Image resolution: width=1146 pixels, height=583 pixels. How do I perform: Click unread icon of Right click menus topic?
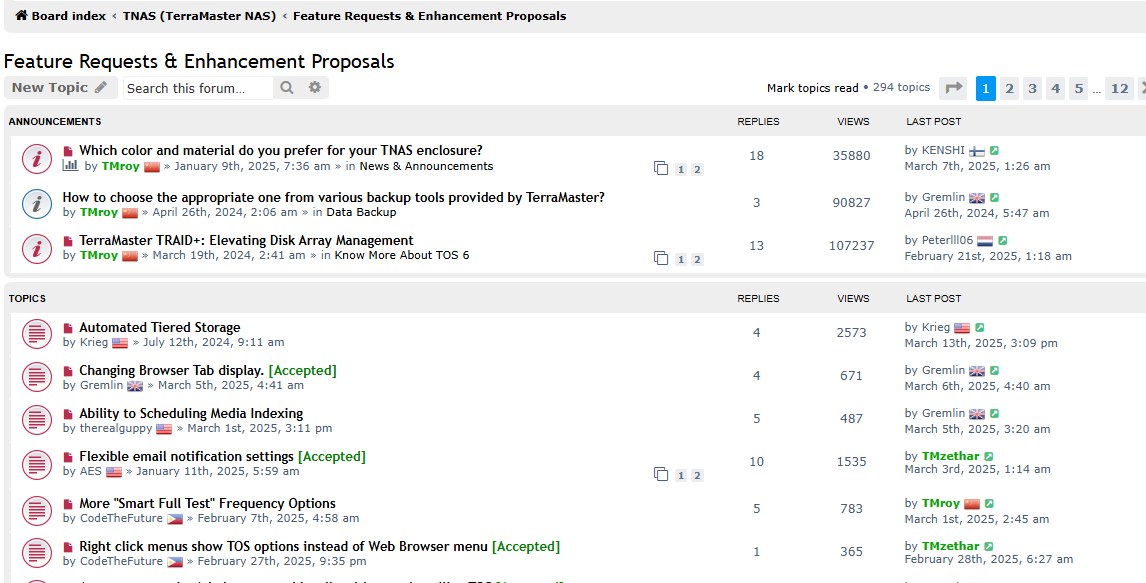click(68, 547)
